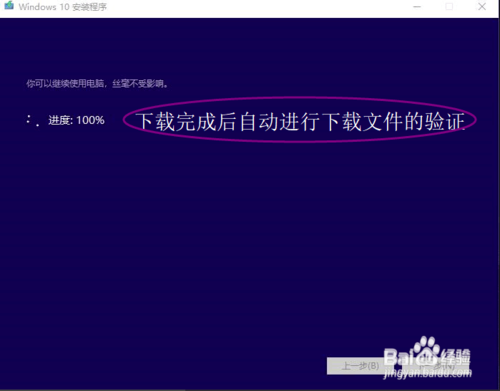
Task: Click the loading spinner dots beside 进度
Action: [33, 120]
